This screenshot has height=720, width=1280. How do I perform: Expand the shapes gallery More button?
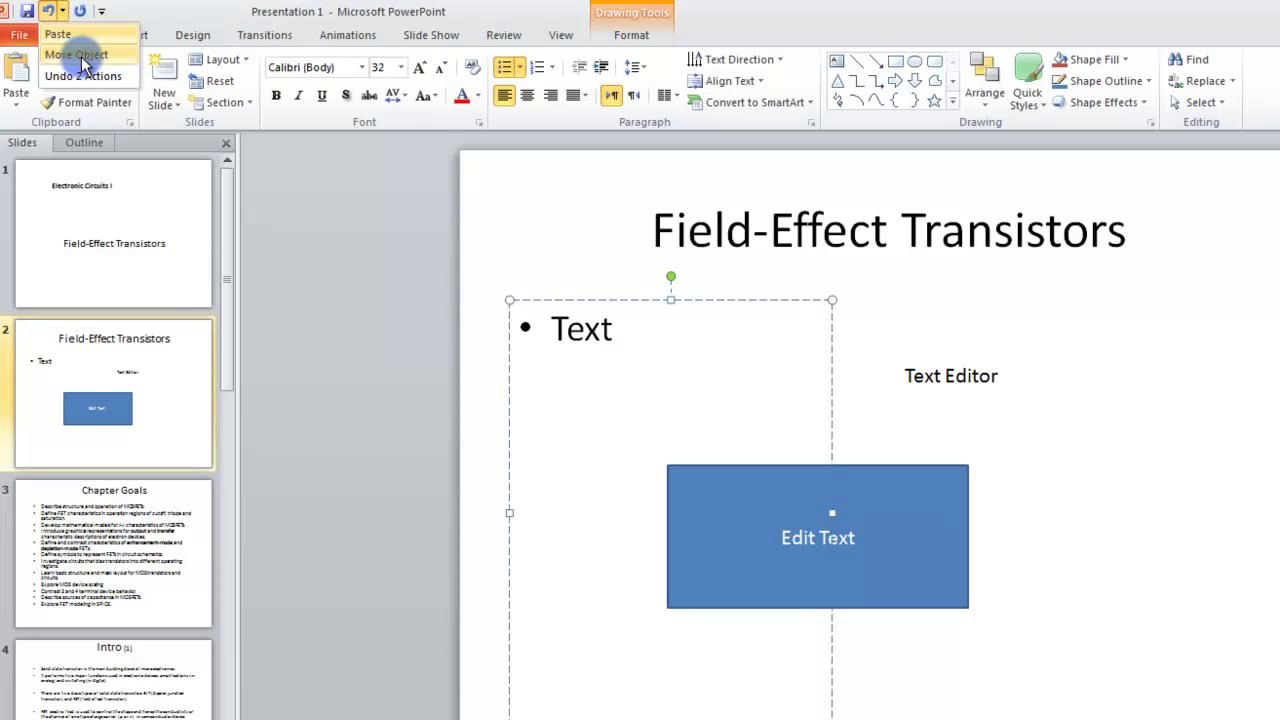tap(952, 101)
